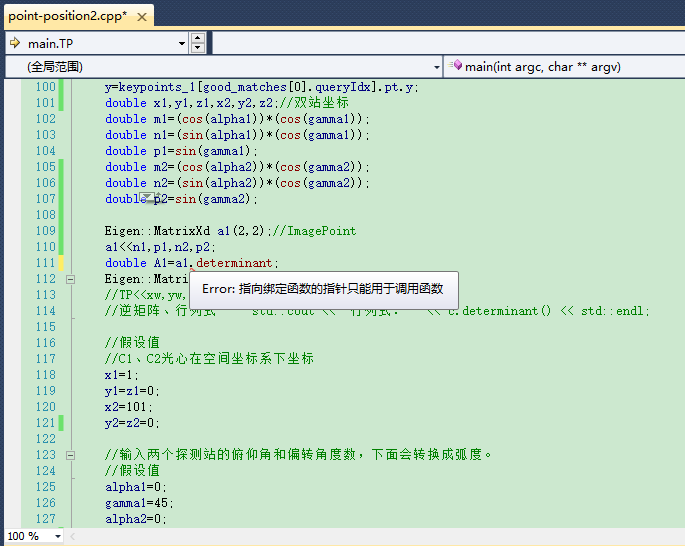Collapse the comment block at line 123
Screen dimensions: 685x546
pyautogui.click(x=70, y=455)
